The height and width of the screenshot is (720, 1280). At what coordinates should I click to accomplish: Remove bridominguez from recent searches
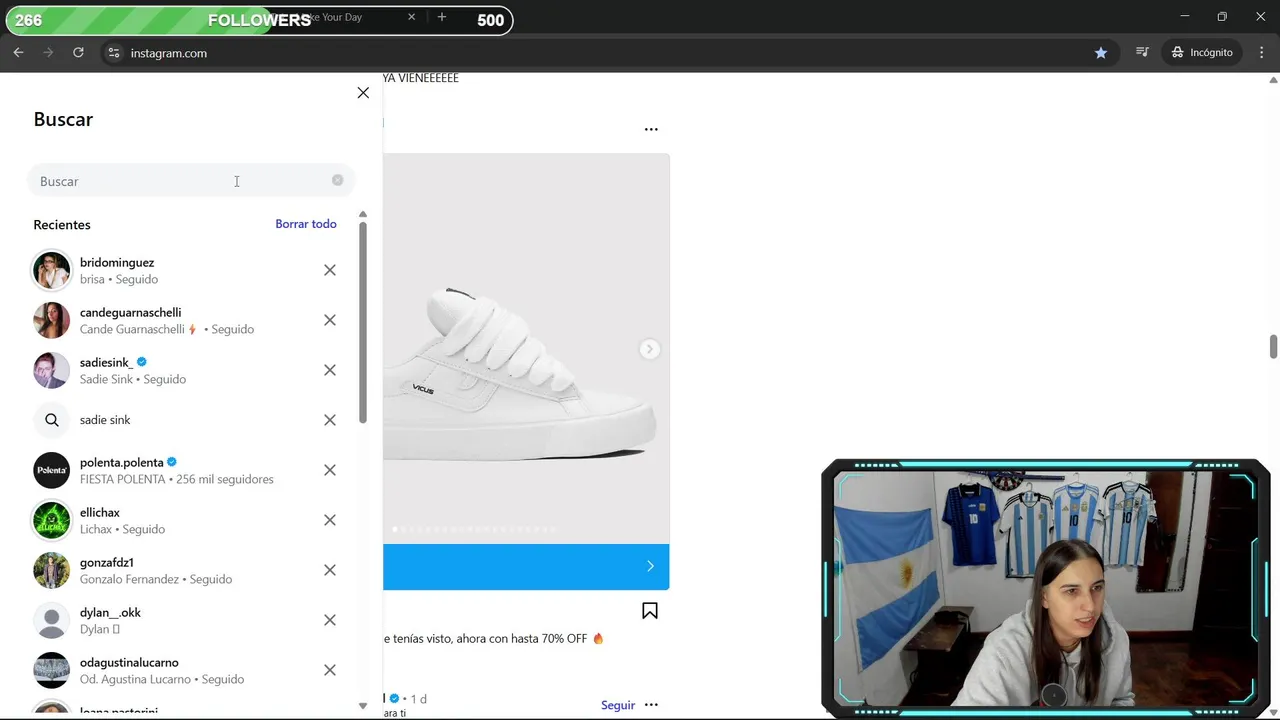(x=330, y=270)
